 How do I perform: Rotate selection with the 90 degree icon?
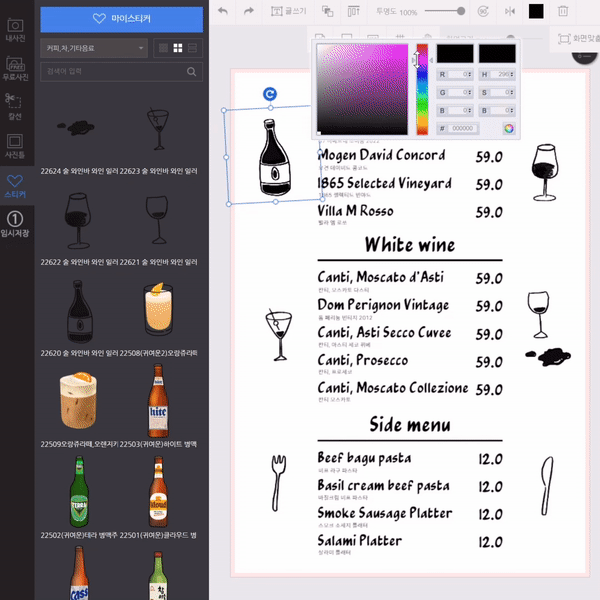point(483,11)
